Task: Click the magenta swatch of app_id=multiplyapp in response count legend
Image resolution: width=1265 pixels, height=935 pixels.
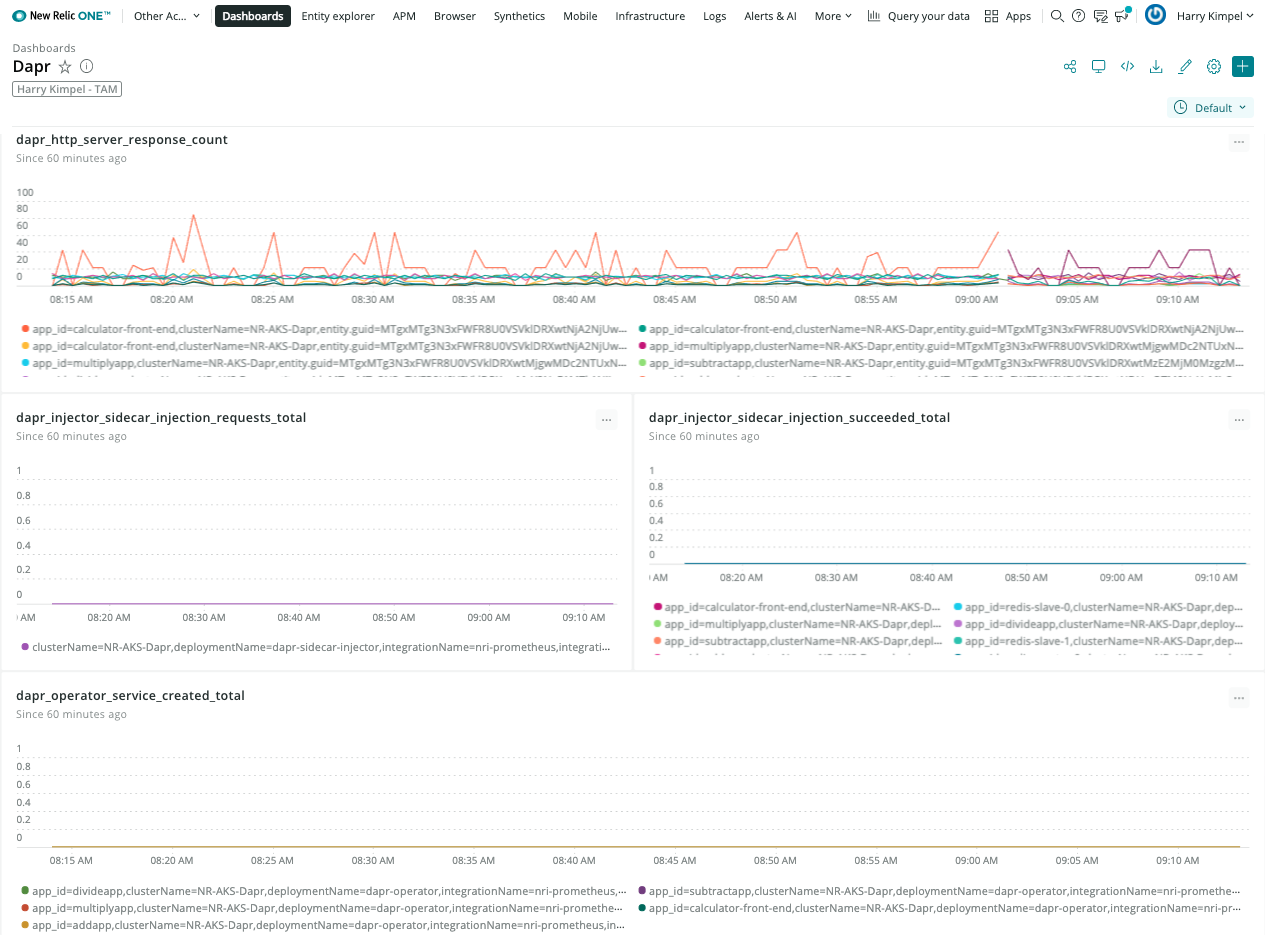Action: coord(642,345)
